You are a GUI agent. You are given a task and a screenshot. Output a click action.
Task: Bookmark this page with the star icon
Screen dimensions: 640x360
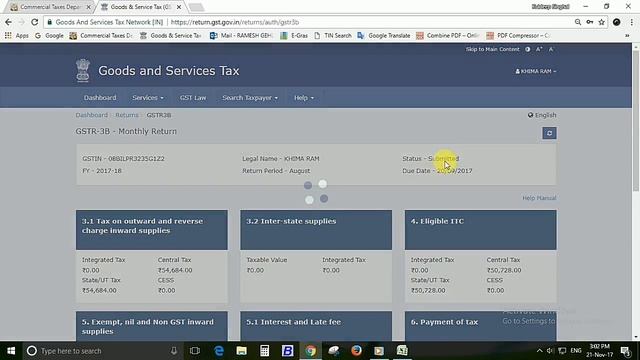point(602,22)
